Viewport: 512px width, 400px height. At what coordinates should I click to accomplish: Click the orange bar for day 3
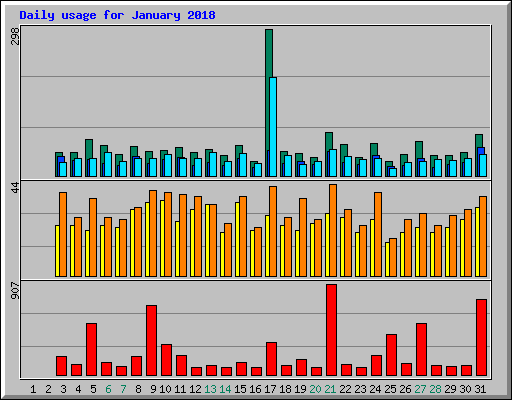[63, 234]
